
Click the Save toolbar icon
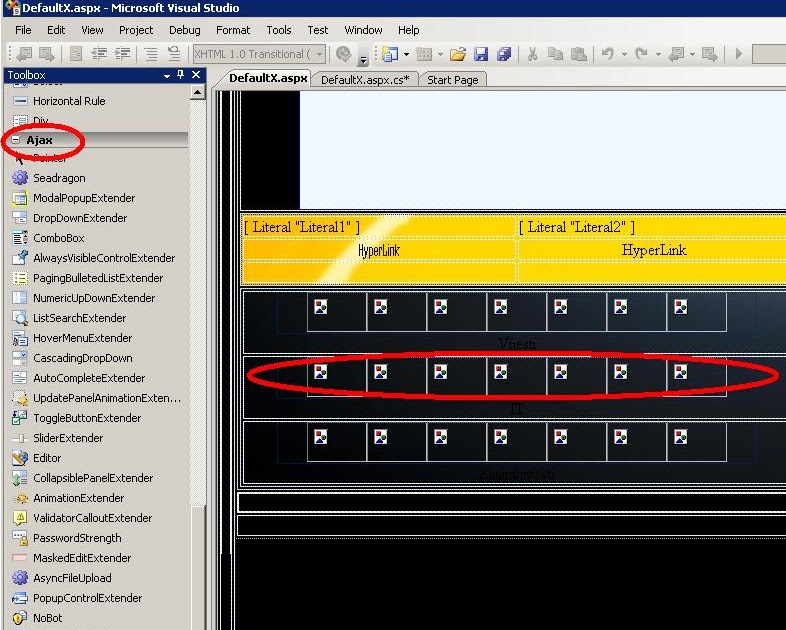(x=481, y=54)
